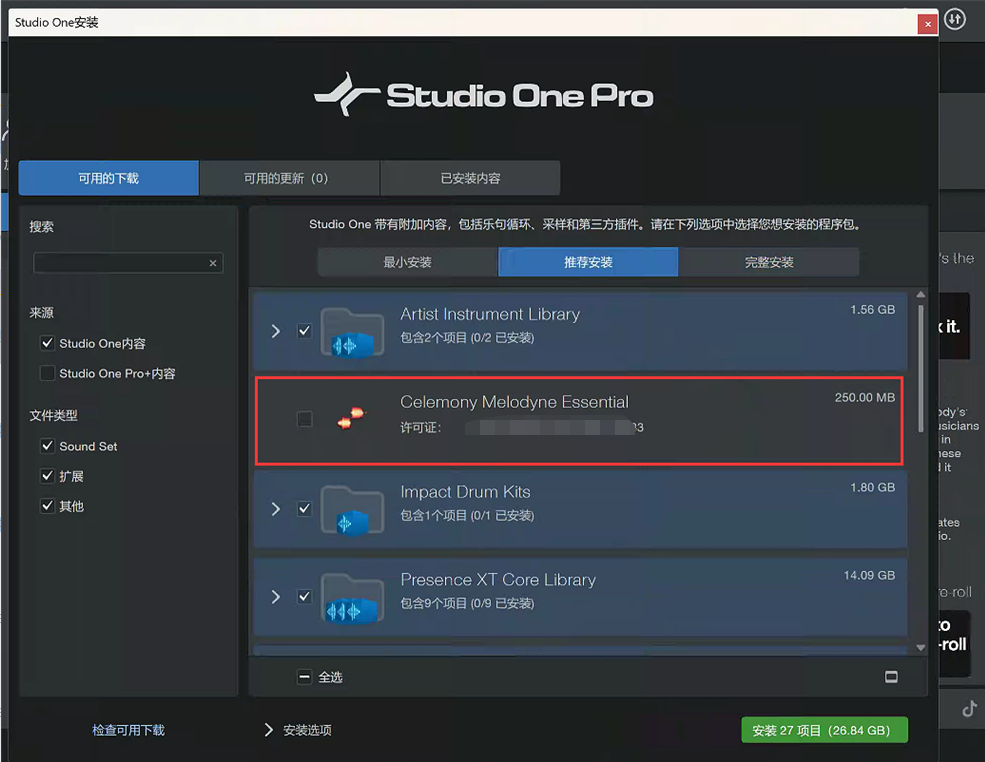Toggle the Studio One Pro+内容 source checkbox

click(47, 373)
